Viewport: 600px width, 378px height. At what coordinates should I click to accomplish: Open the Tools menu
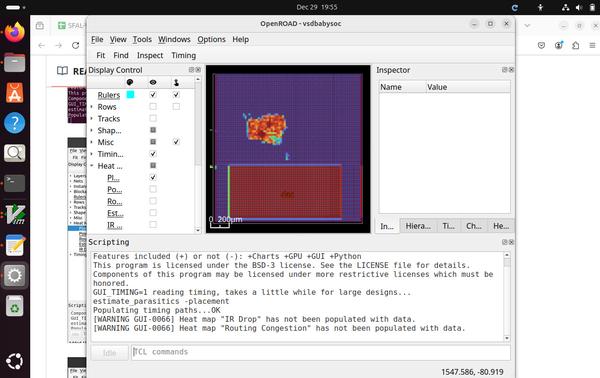[142, 39]
